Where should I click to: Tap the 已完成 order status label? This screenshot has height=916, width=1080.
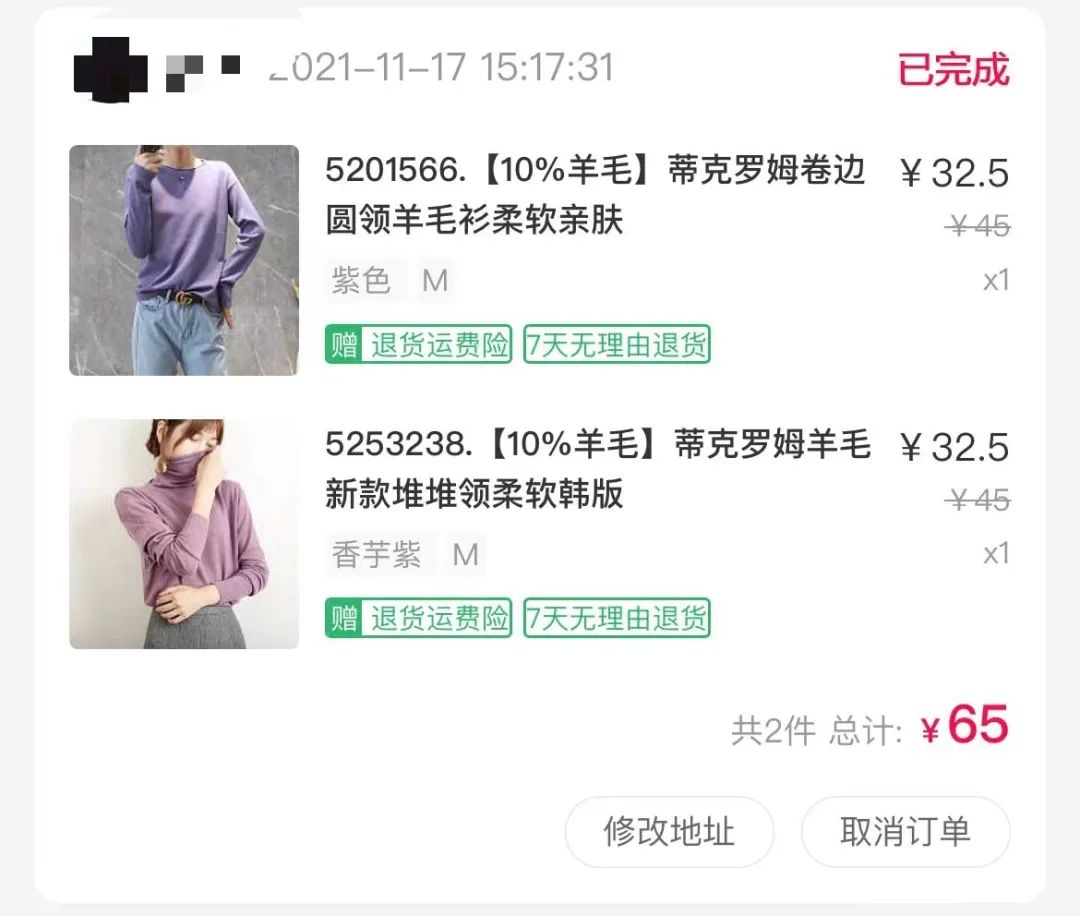954,69
